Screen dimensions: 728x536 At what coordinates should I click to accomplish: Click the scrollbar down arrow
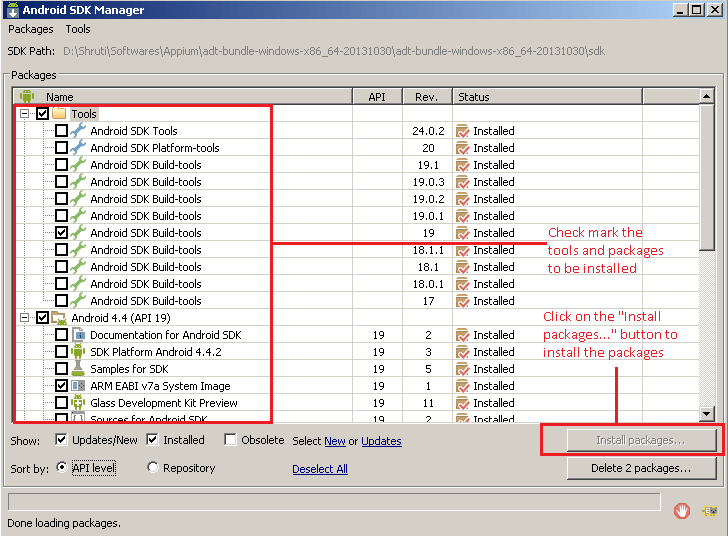706,413
